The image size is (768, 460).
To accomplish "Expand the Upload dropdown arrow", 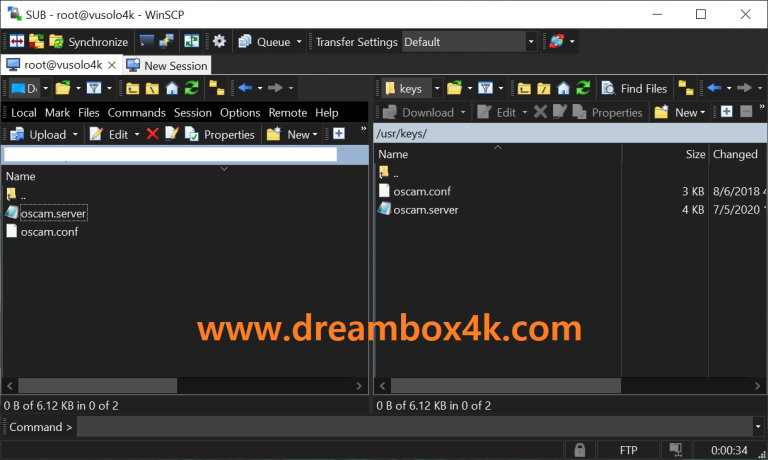I will click(x=75, y=134).
